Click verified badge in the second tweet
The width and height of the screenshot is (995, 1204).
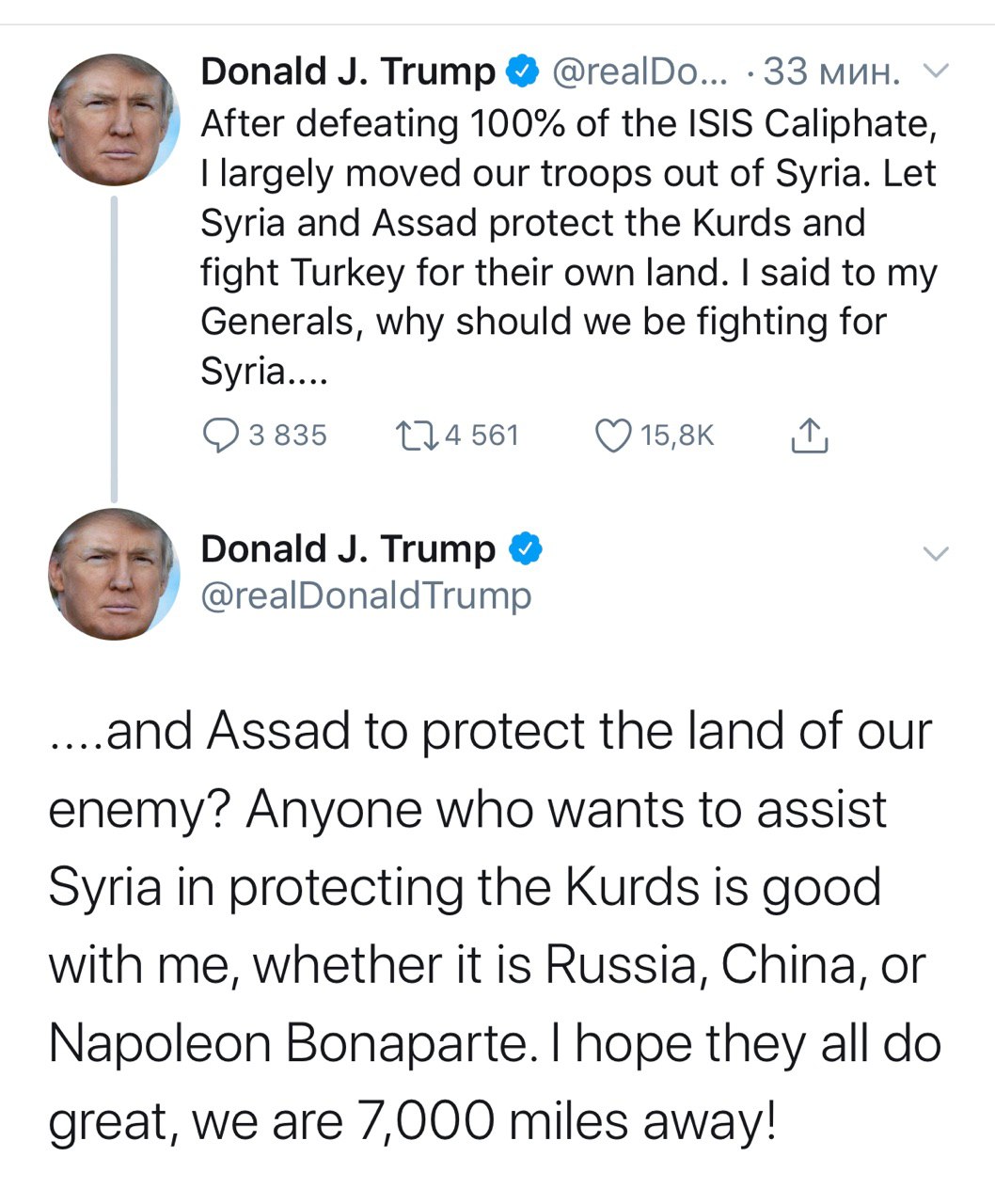[x=525, y=549]
